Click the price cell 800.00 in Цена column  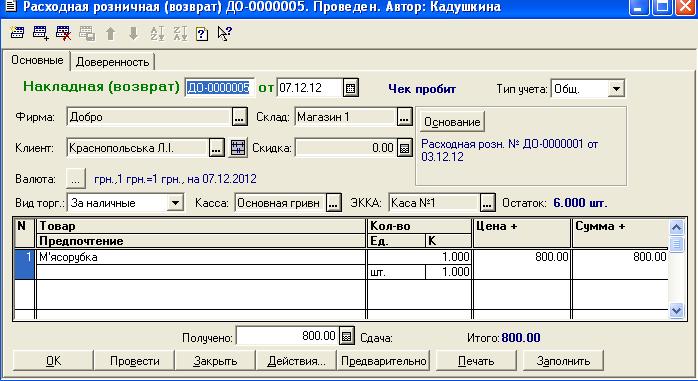(x=521, y=265)
